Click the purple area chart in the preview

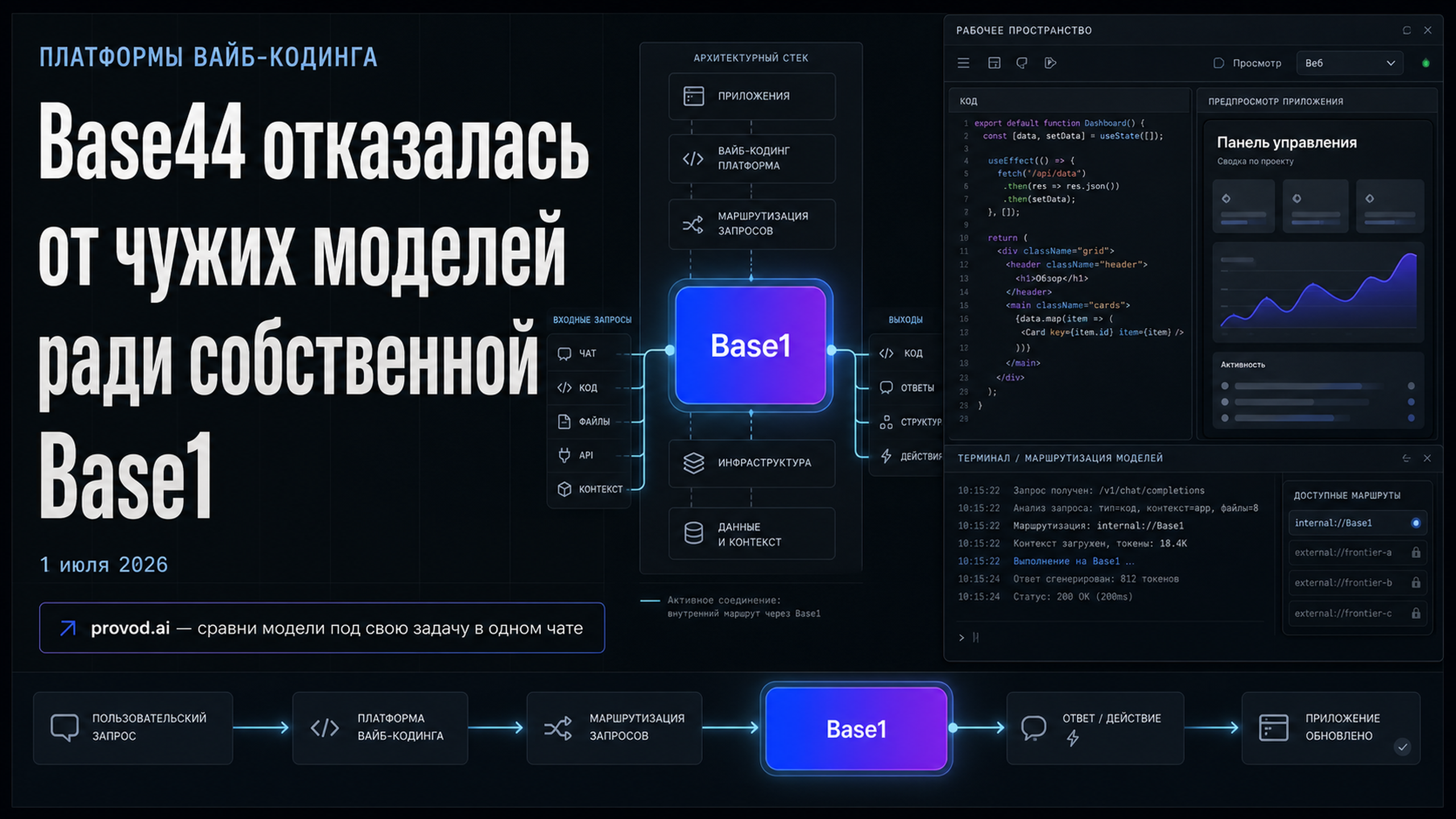click(1318, 292)
